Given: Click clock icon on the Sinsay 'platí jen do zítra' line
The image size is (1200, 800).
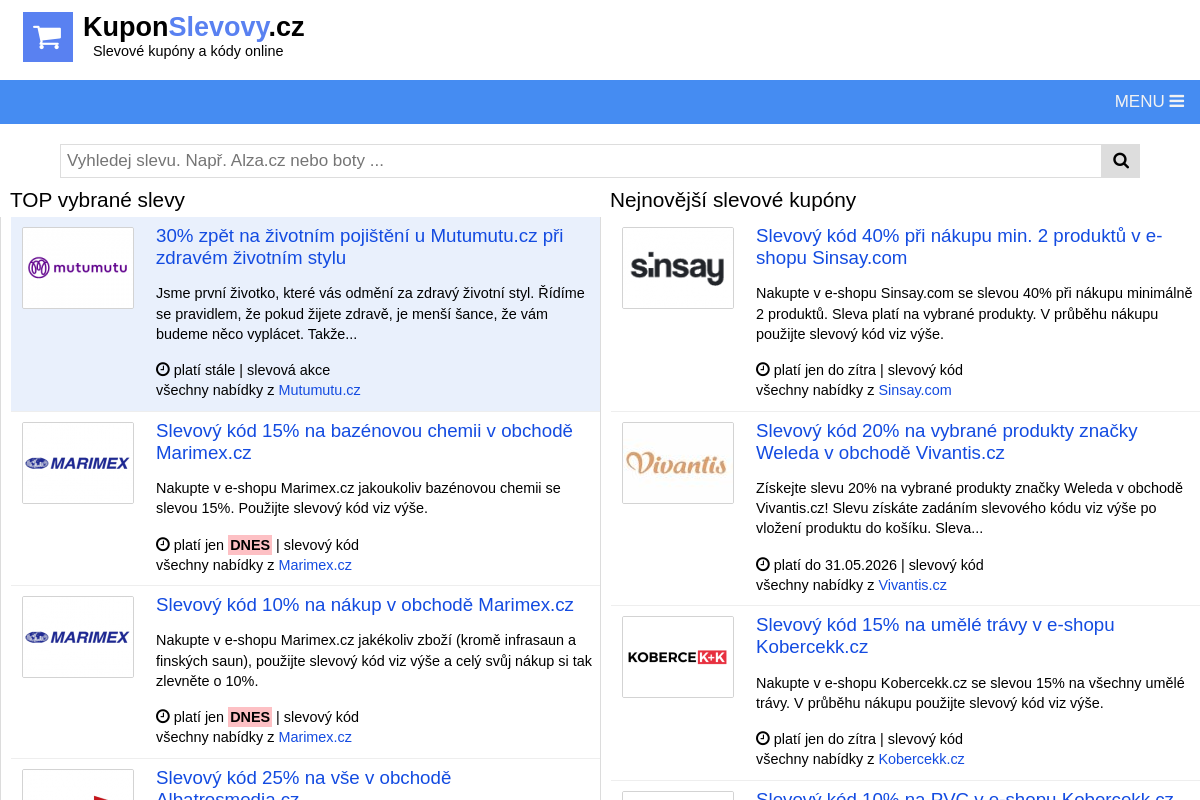Looking at the screenshot, I should click(763, 369).
